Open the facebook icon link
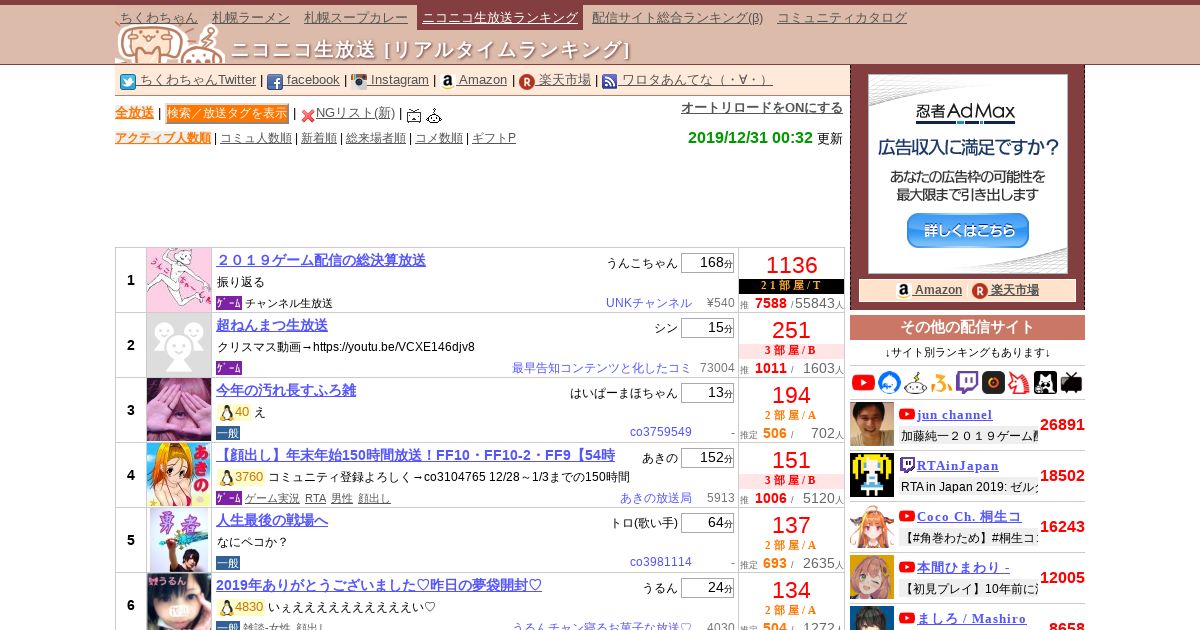This screenshot has width=1200, height=630. (275, 82)
